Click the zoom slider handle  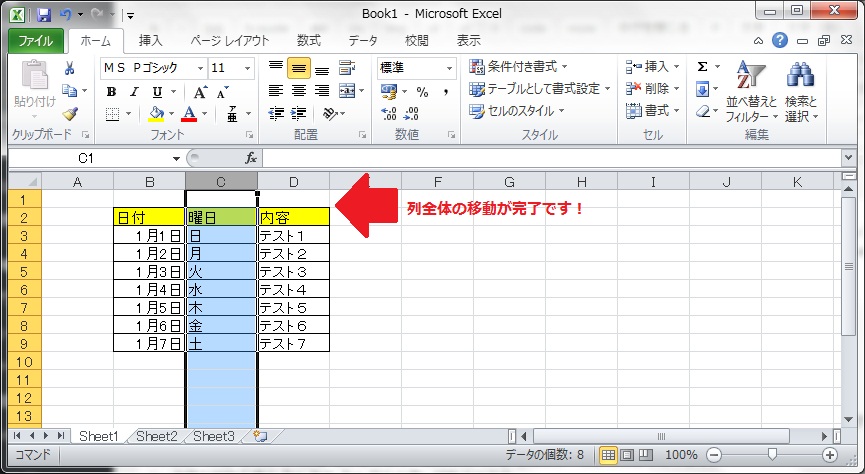[x=772, y=455]
